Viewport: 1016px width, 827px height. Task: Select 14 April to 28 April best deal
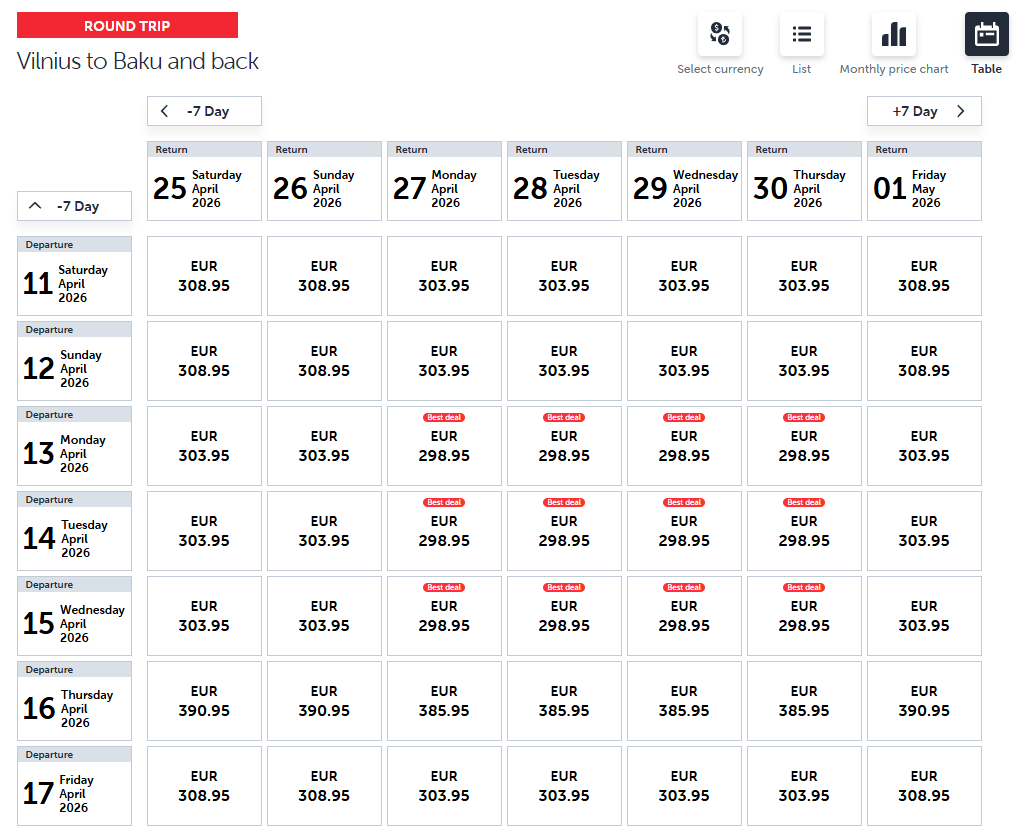point(564,531)
